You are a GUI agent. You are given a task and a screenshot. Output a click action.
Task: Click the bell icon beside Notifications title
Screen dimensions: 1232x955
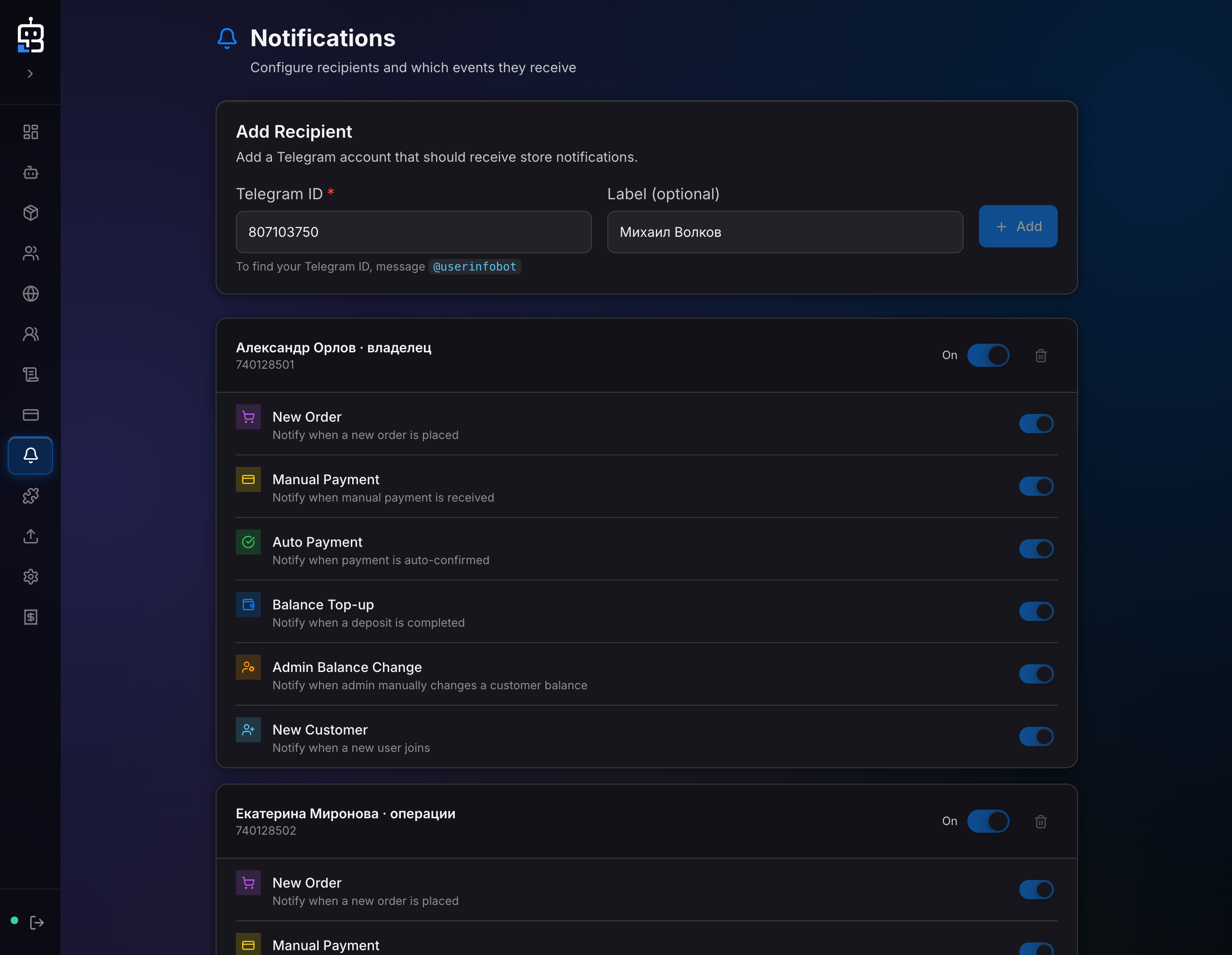[227, 39]
